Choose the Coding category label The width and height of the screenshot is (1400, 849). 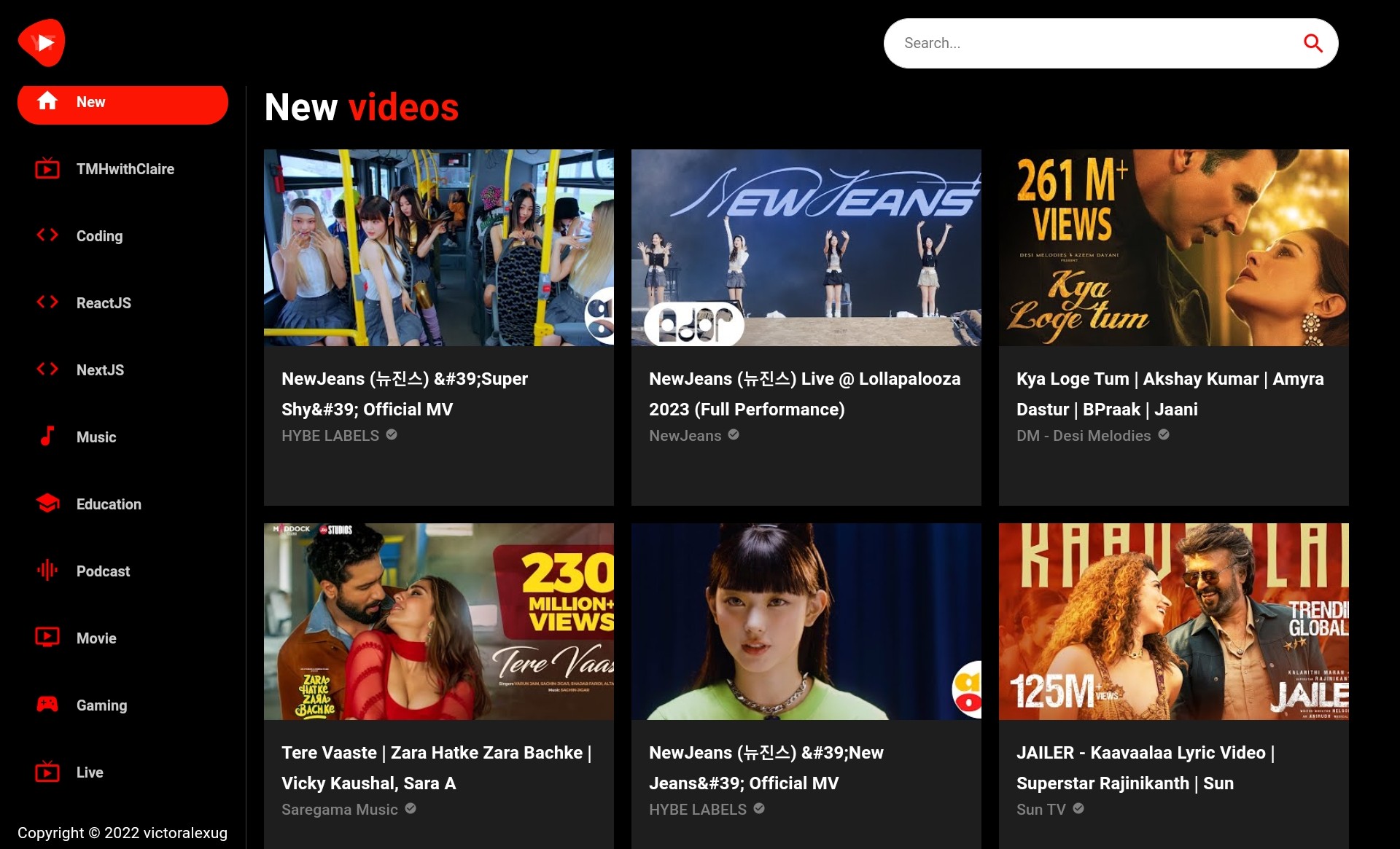tap(100, 236)
